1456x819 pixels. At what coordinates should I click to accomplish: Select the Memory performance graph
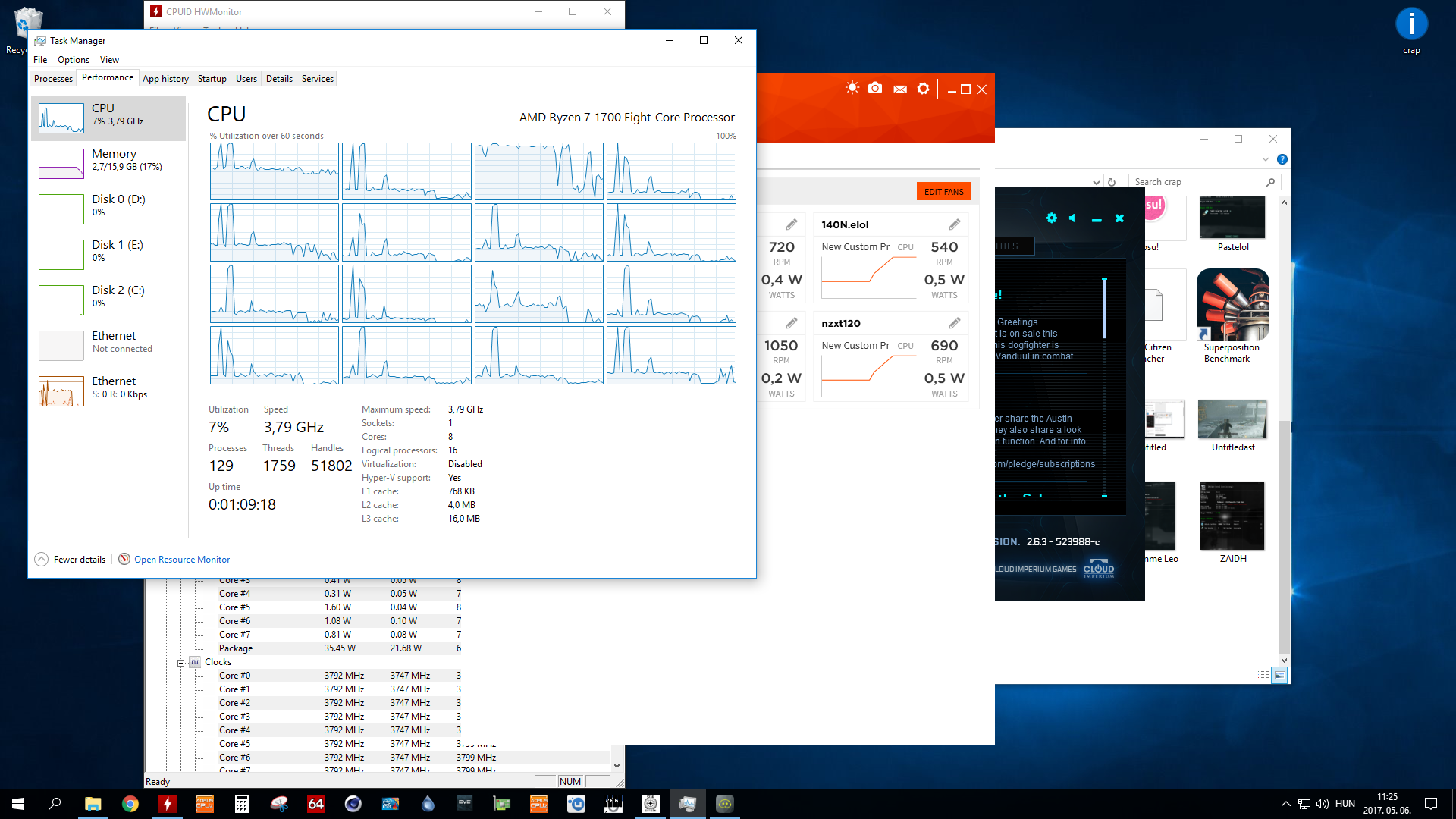[108, 163]
